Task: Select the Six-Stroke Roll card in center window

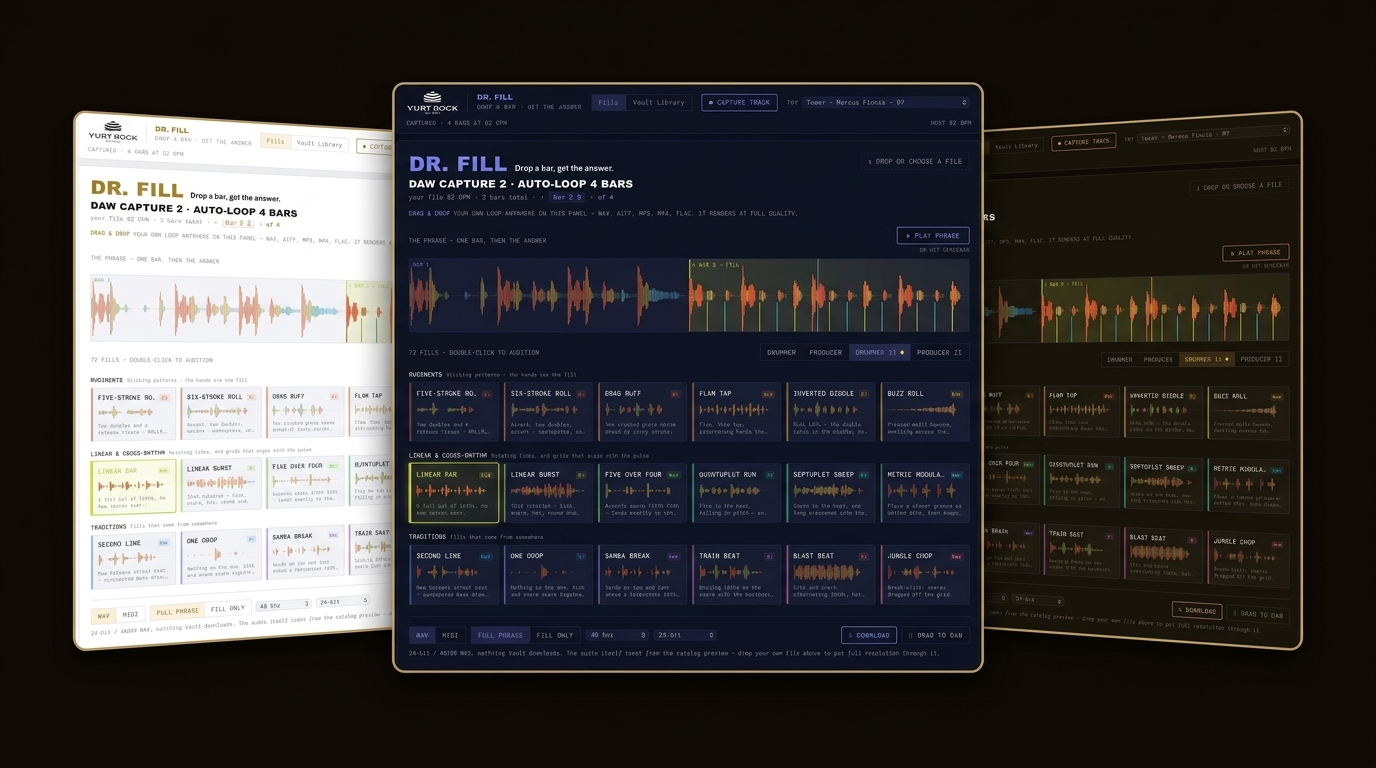Action: (x=549, y=412)
